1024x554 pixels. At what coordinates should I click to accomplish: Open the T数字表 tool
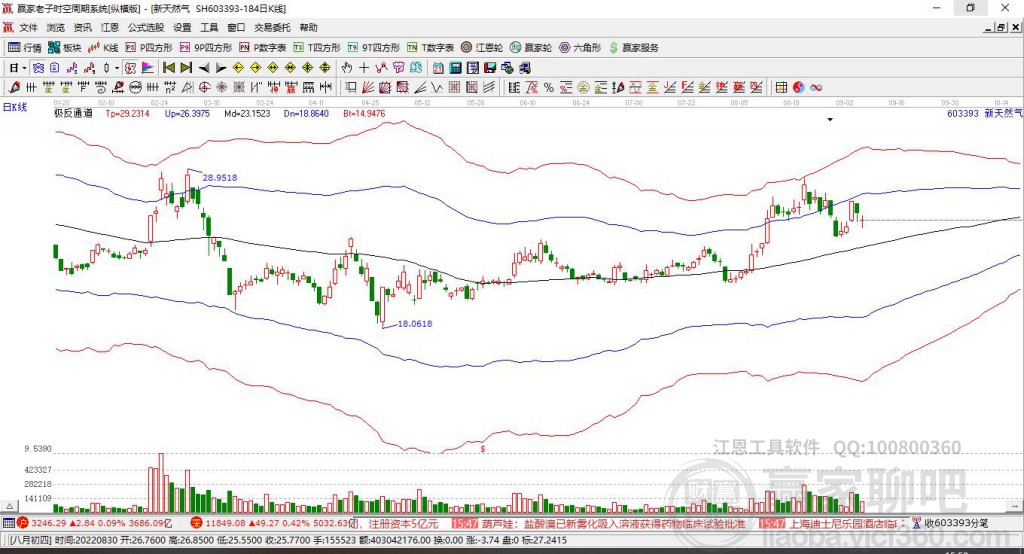pyautogui.click(x=430, y=48)
